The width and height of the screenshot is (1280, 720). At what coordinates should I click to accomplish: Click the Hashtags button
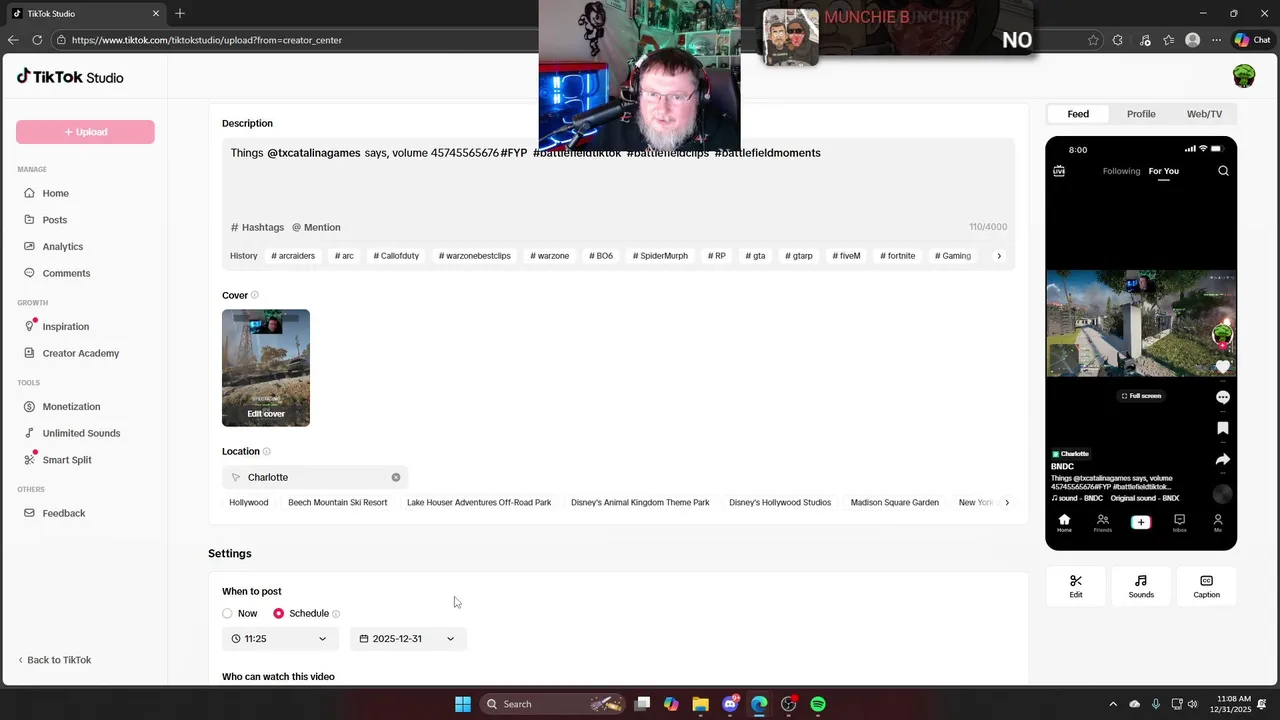258,227
